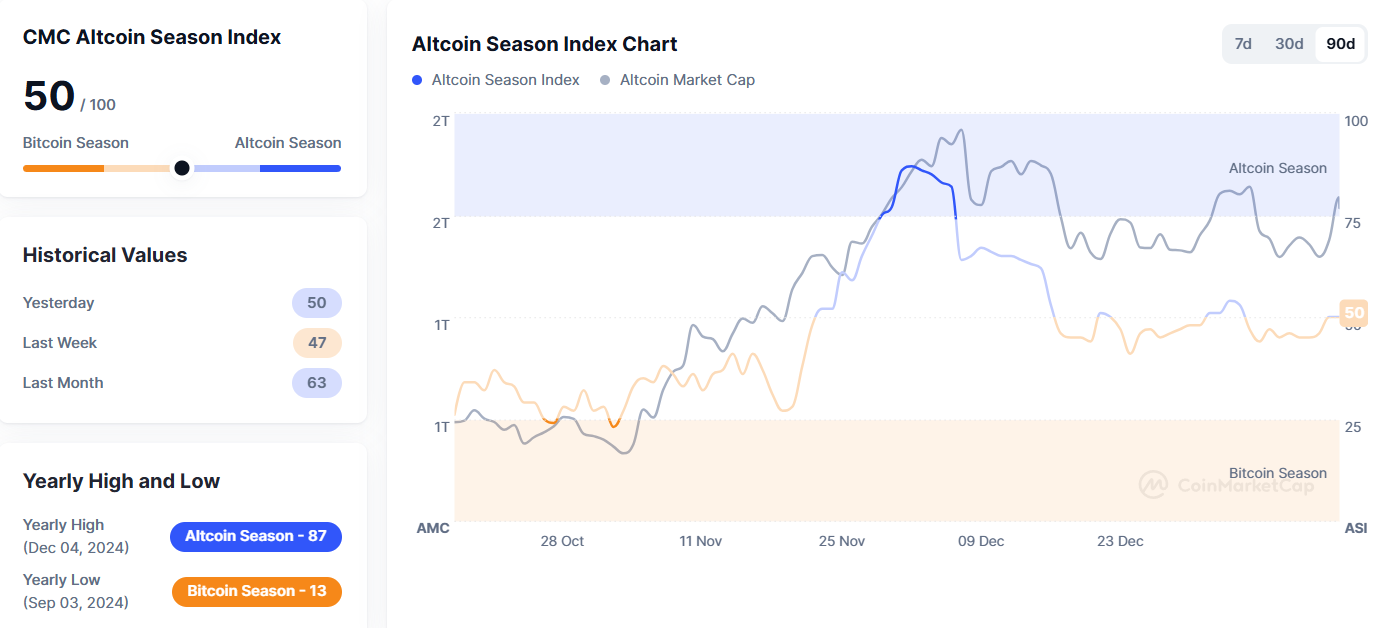Click the 28 Oct date on the x-axis
1382x628 pixels.
point(562,541)
